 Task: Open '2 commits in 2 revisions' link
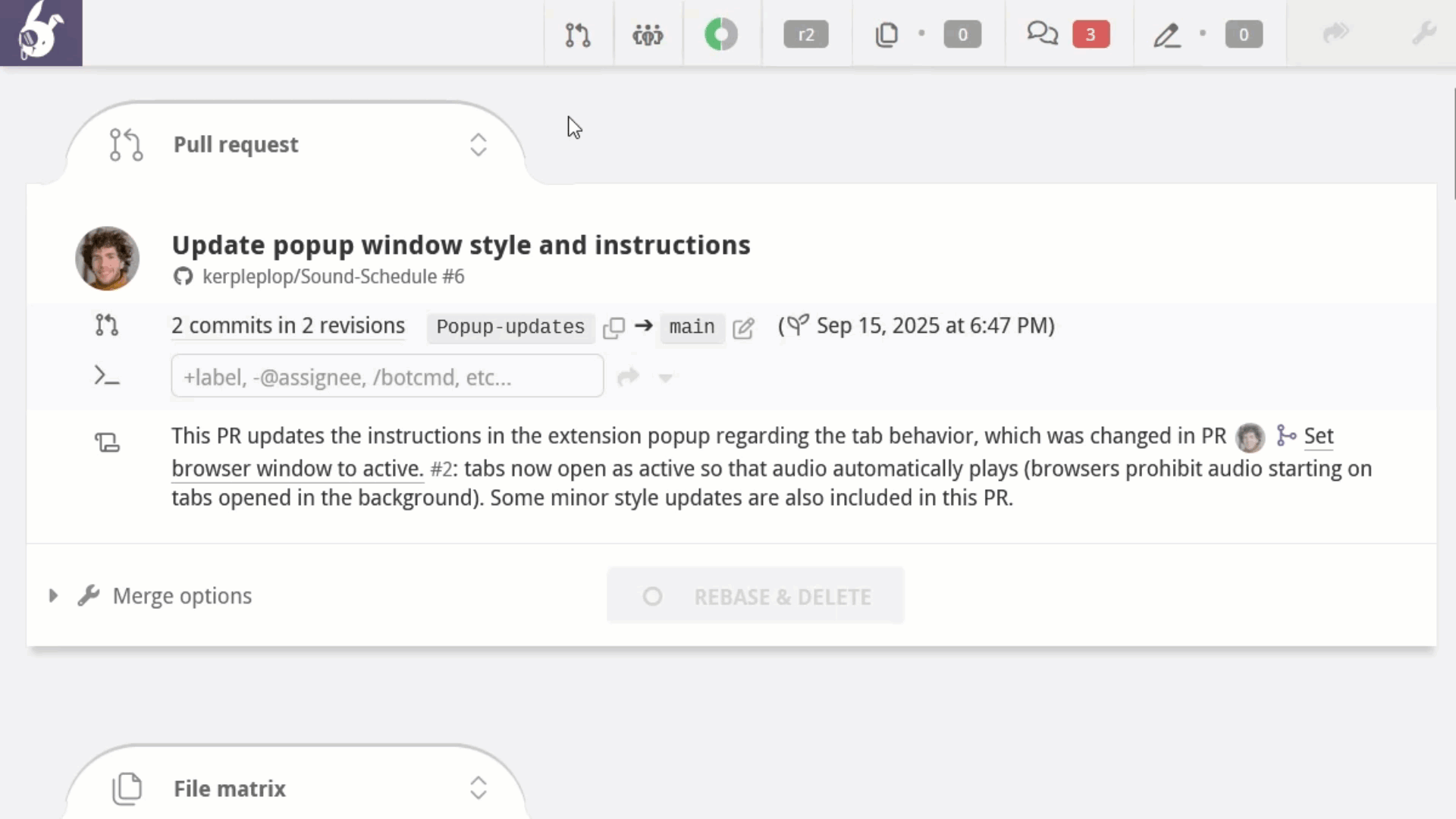288,326
